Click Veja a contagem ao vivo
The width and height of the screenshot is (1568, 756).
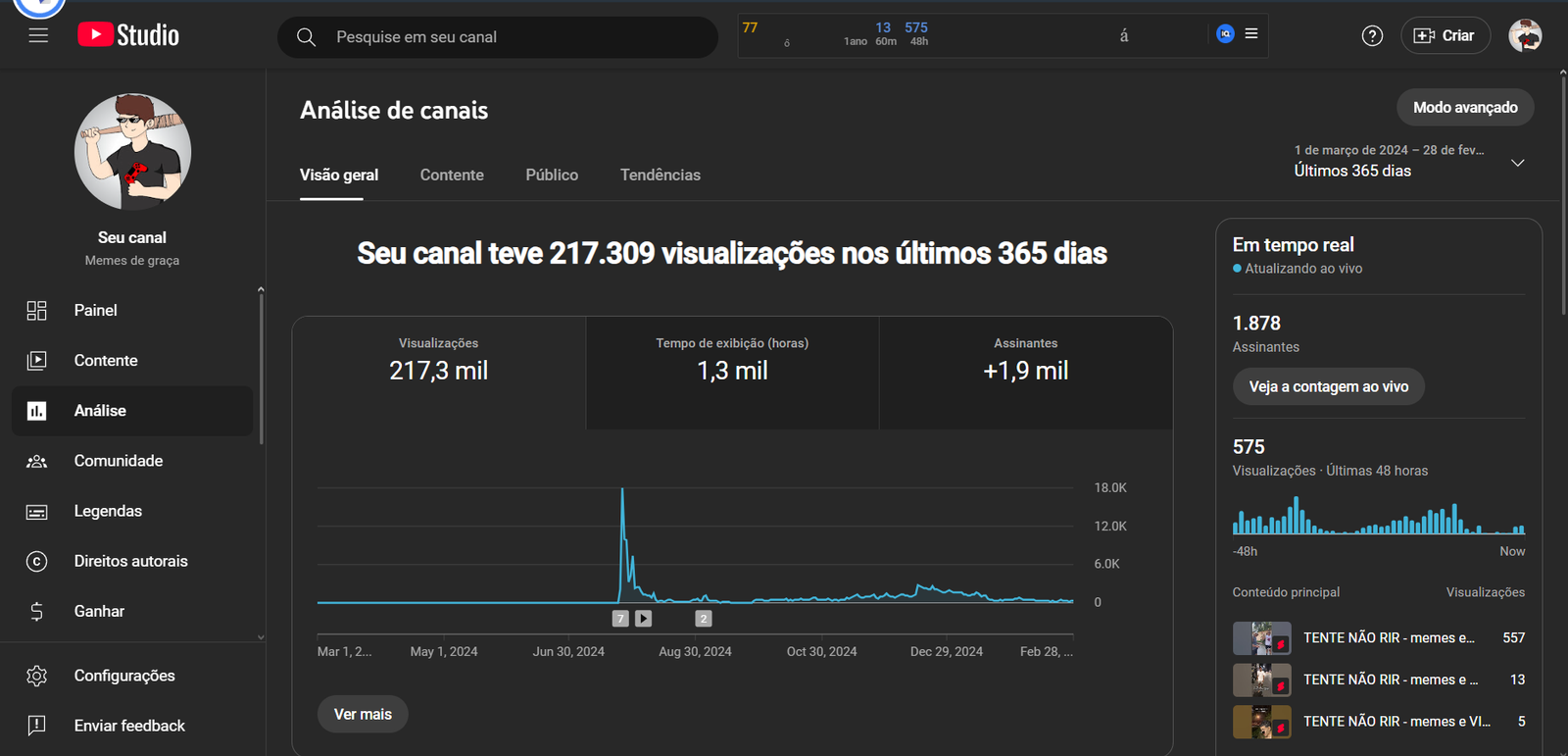click(1329, 387)
